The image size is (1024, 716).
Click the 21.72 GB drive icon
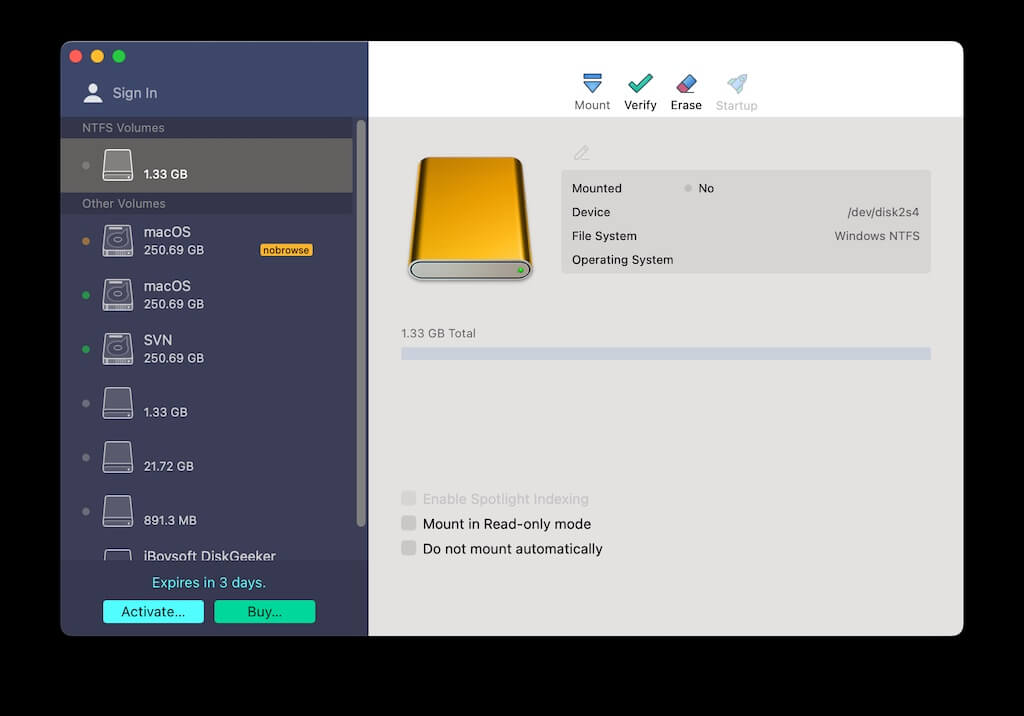[x=118, y=457]
